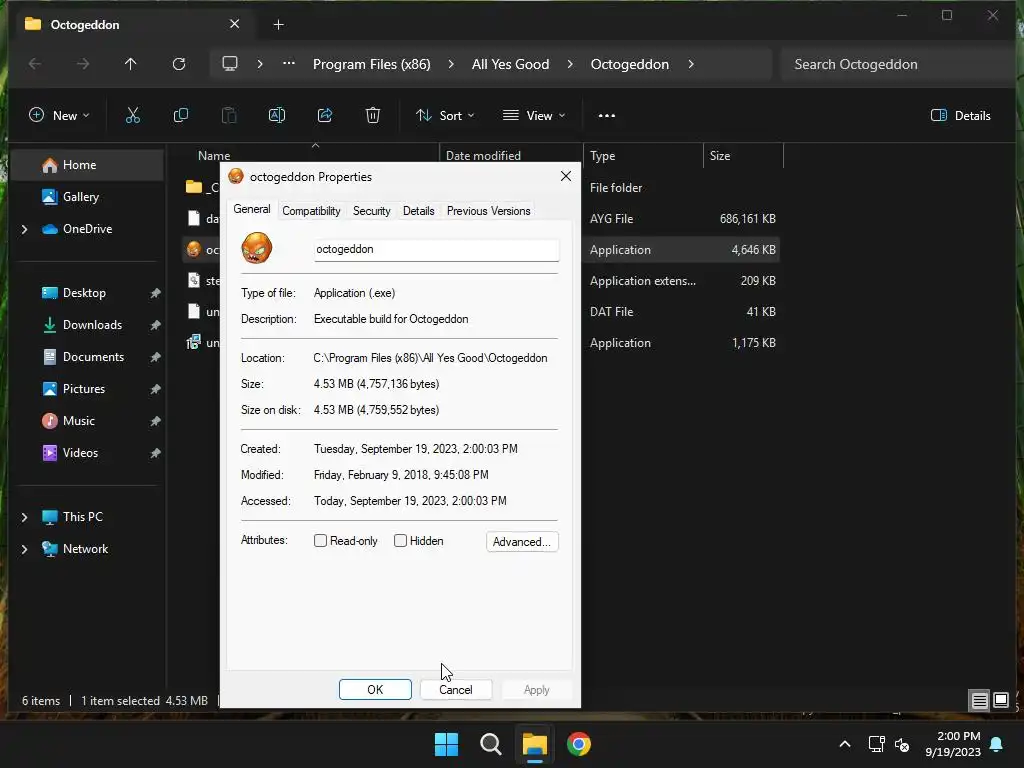Close the octogeddon Properties dialog
The width and height of the screenshot is (1024, 768).
(x=566, y=176)
